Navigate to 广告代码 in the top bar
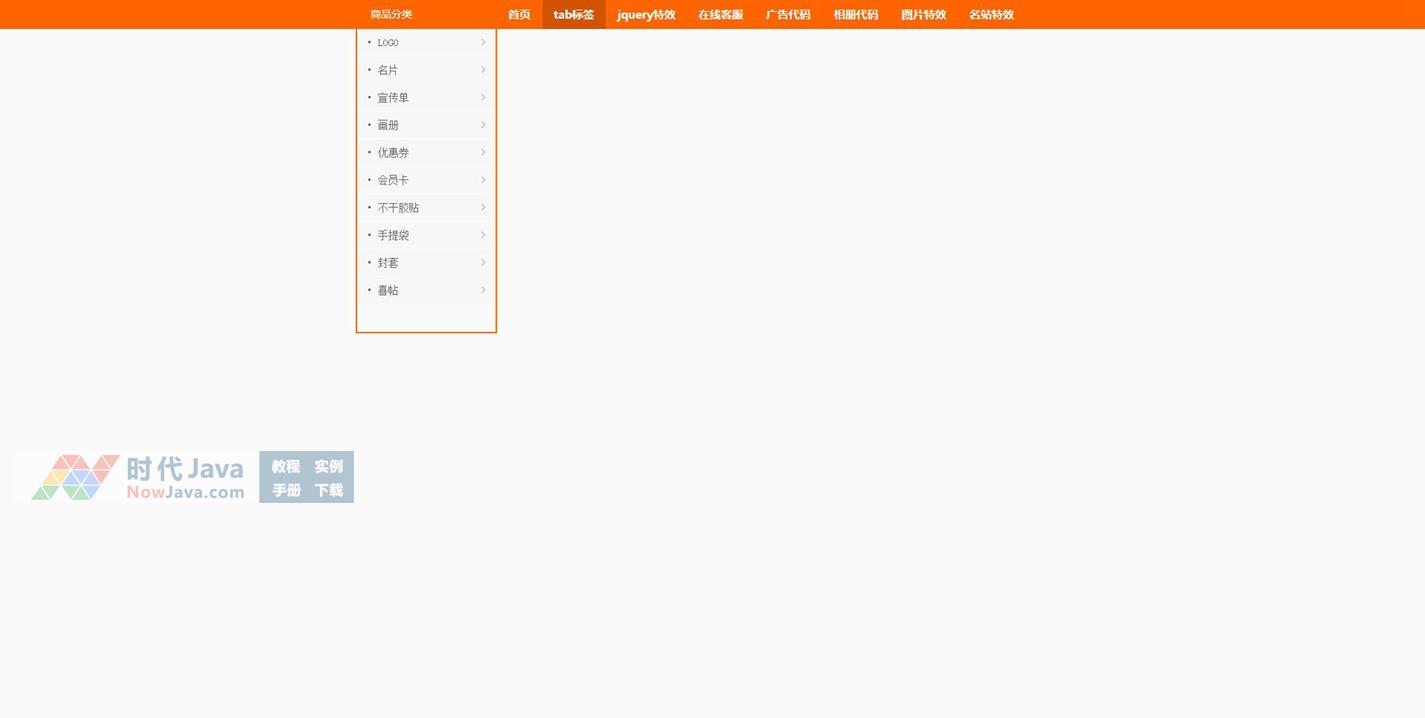The width and height of the screenshot is (1425, 718). (788, 14)
